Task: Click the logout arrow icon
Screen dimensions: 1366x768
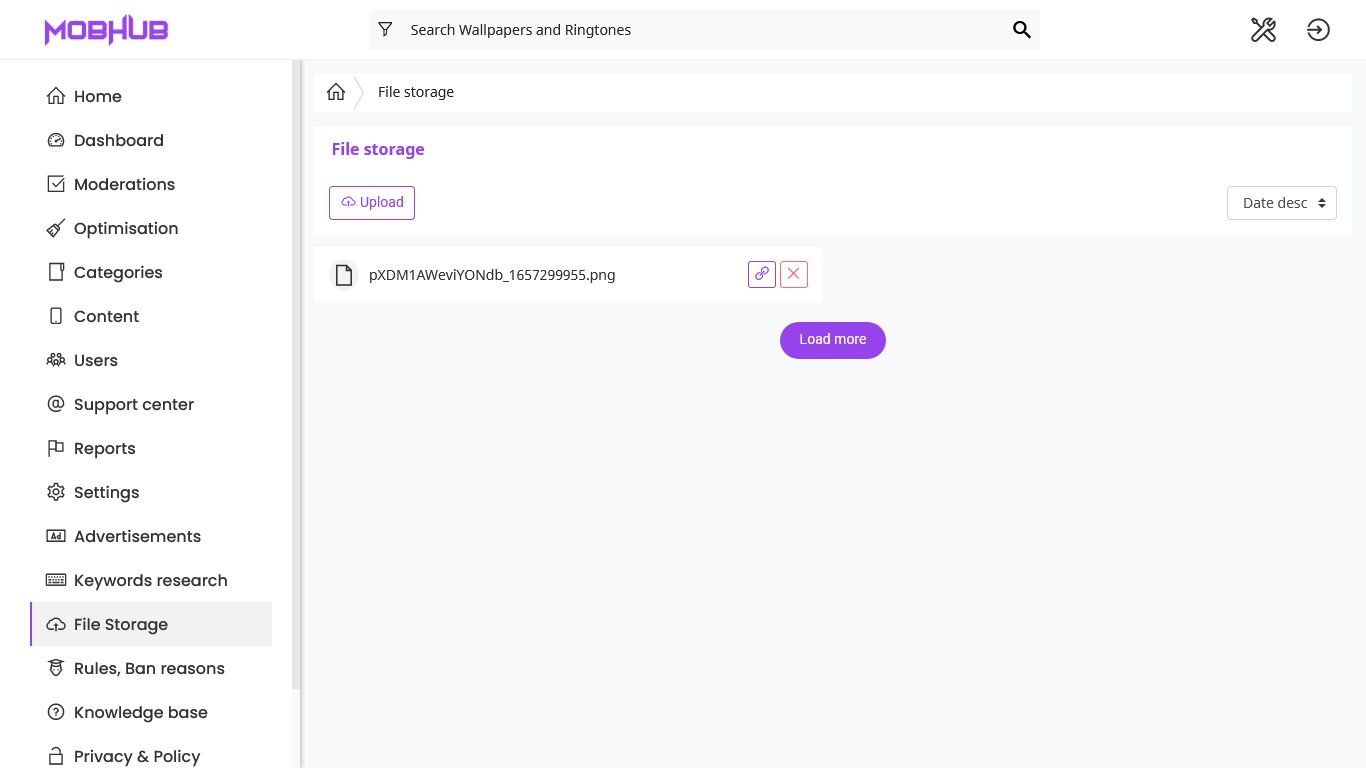Action: (1318, 30)
